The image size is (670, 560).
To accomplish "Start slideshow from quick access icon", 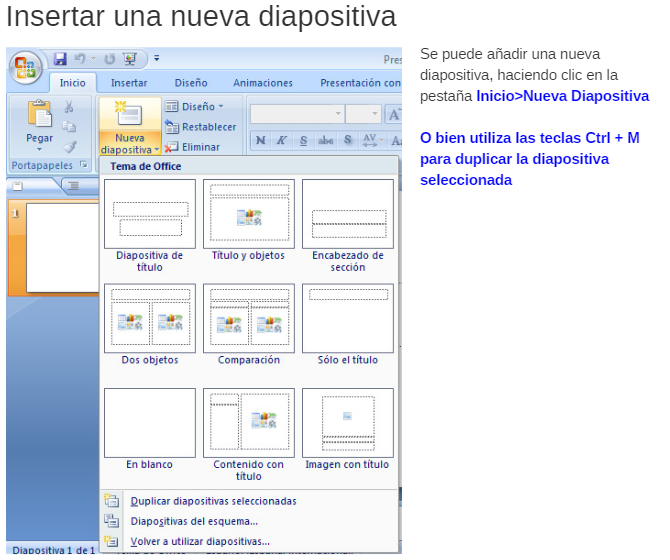I will coord(130,59).
